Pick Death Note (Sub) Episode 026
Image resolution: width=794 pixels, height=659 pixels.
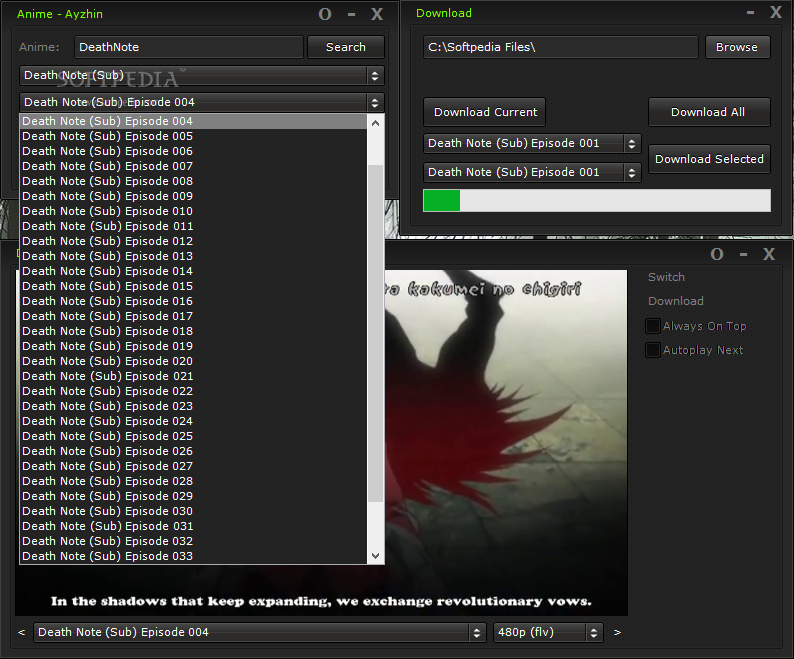tap(193, 451)
